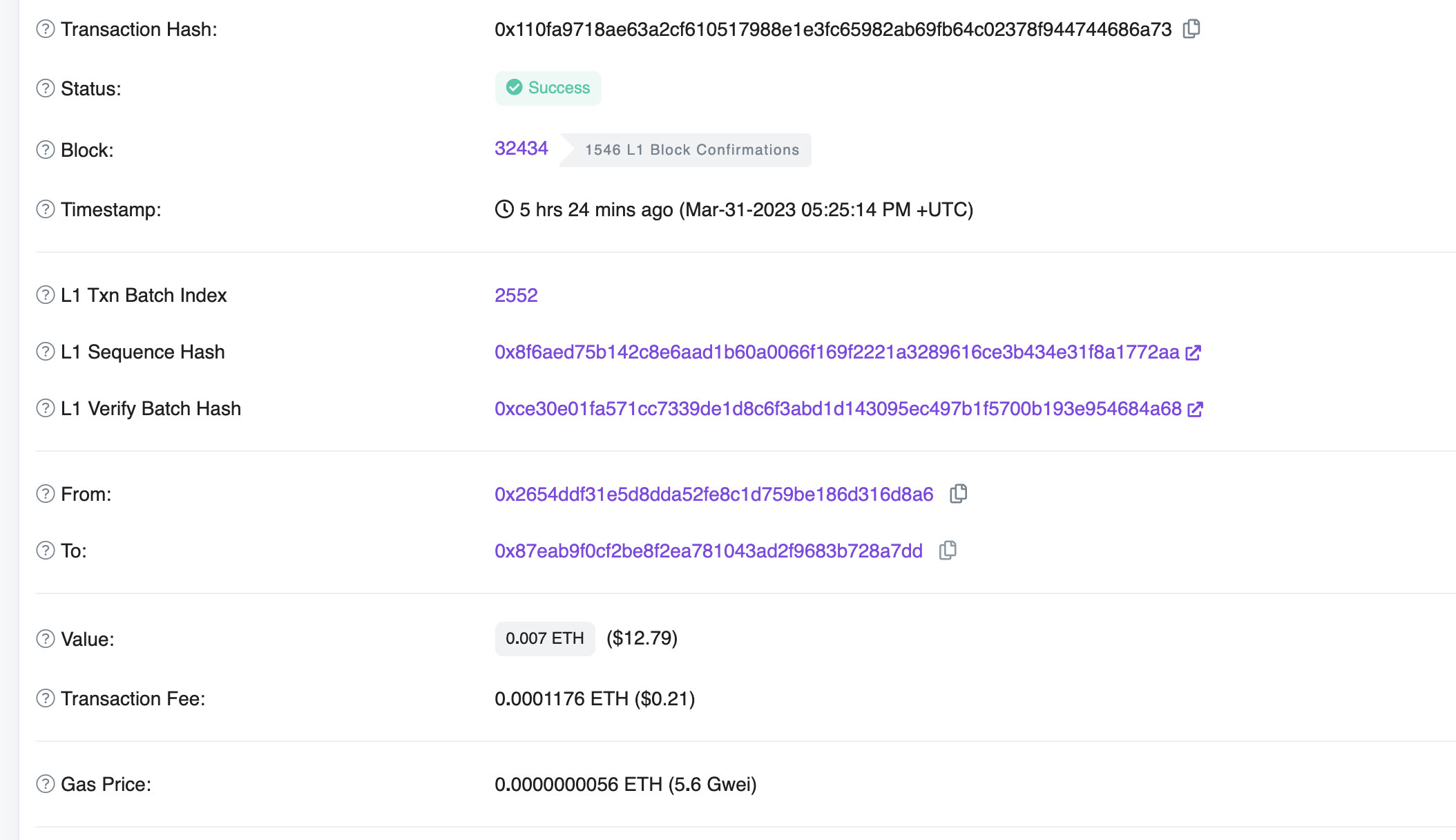Click help icon beside Gas Price
Image resolution: width=1456 pixels, height=840 pixels.
46,784
